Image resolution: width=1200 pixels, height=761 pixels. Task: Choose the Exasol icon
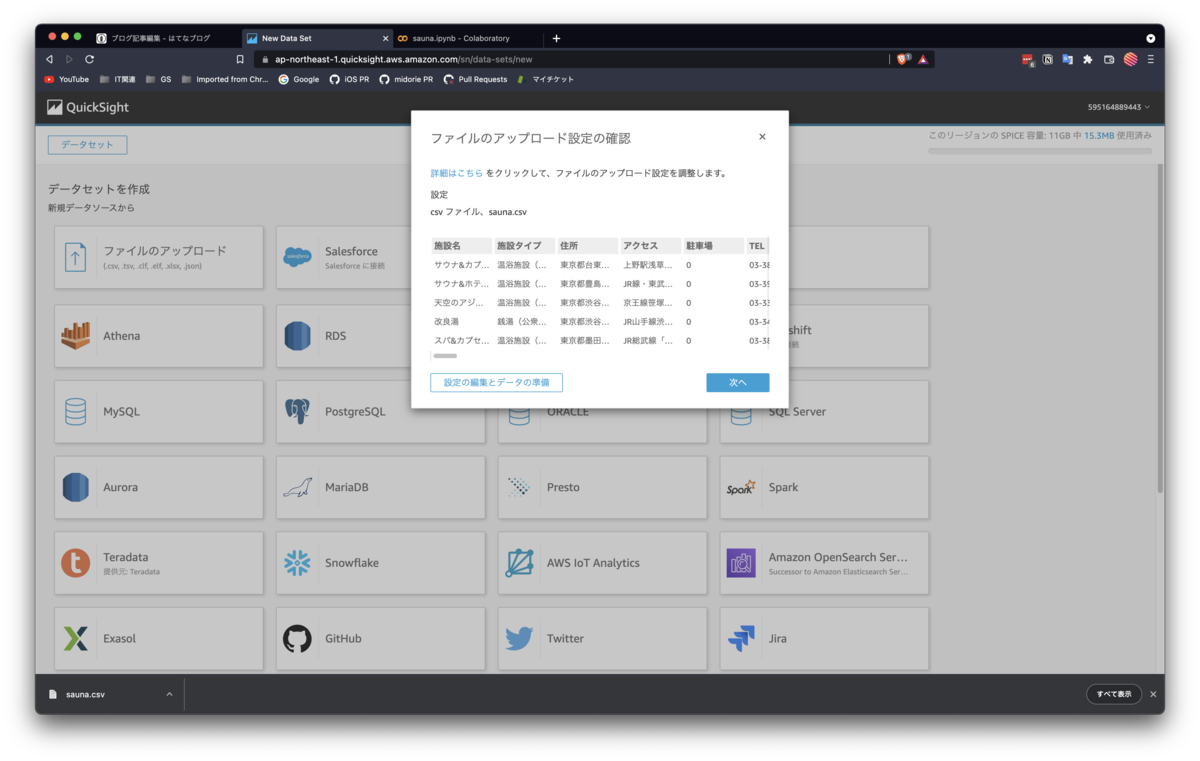point(75,638)
